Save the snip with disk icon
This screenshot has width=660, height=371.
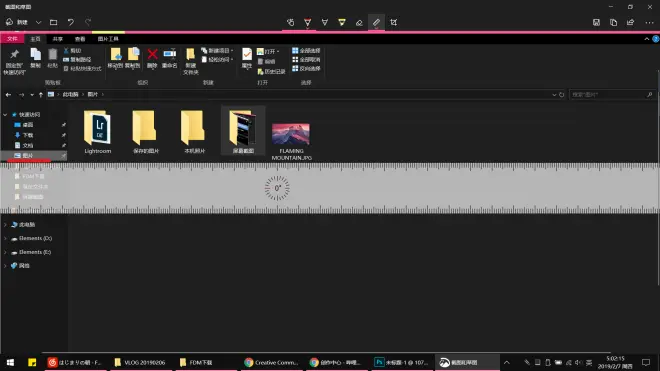coord(596,22)
